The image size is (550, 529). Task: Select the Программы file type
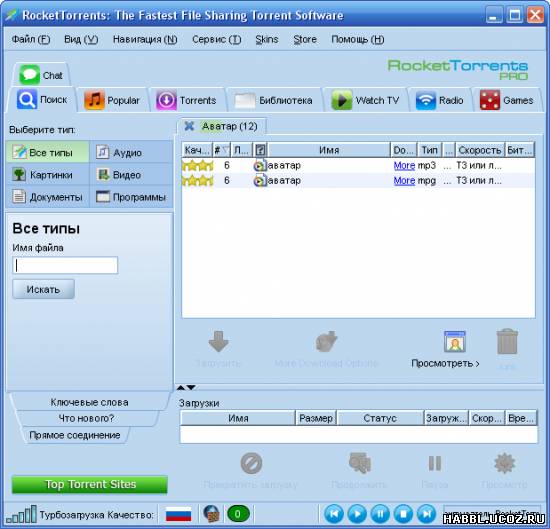tap(131, 197)
